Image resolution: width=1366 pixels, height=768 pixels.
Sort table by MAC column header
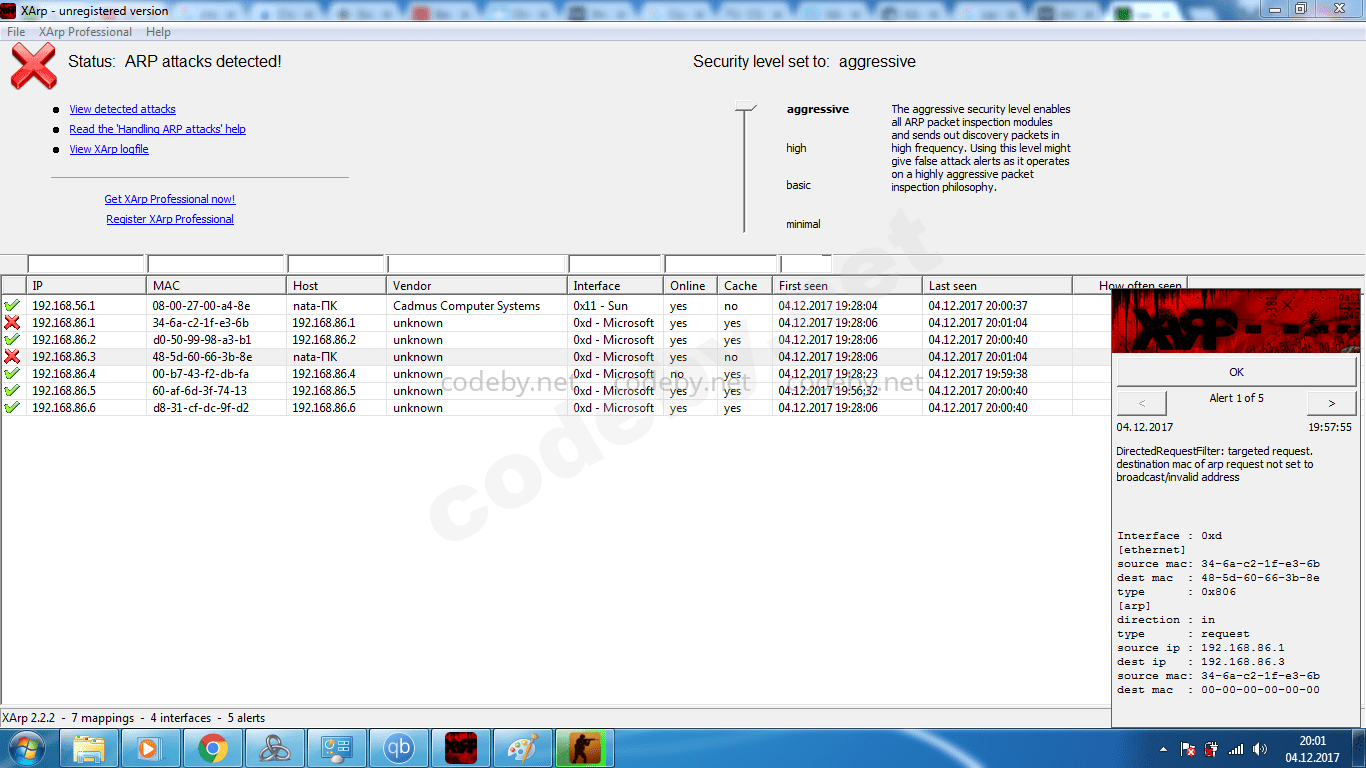(x=216, y=286)
